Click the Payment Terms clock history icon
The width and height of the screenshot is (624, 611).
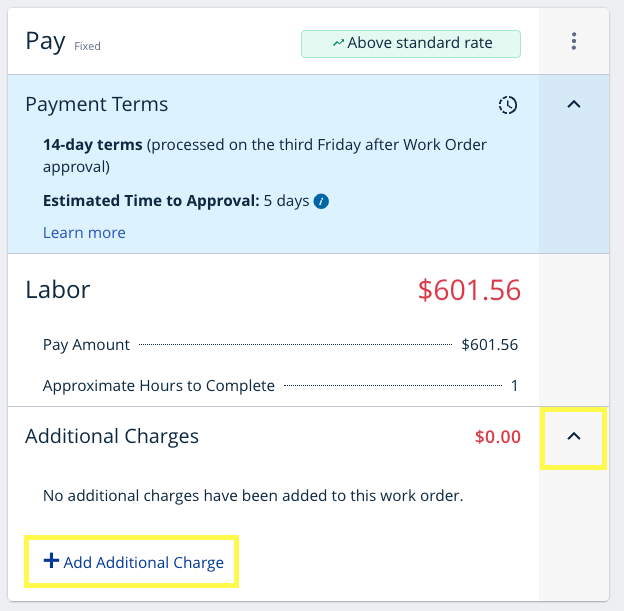[x=508, y=105]
